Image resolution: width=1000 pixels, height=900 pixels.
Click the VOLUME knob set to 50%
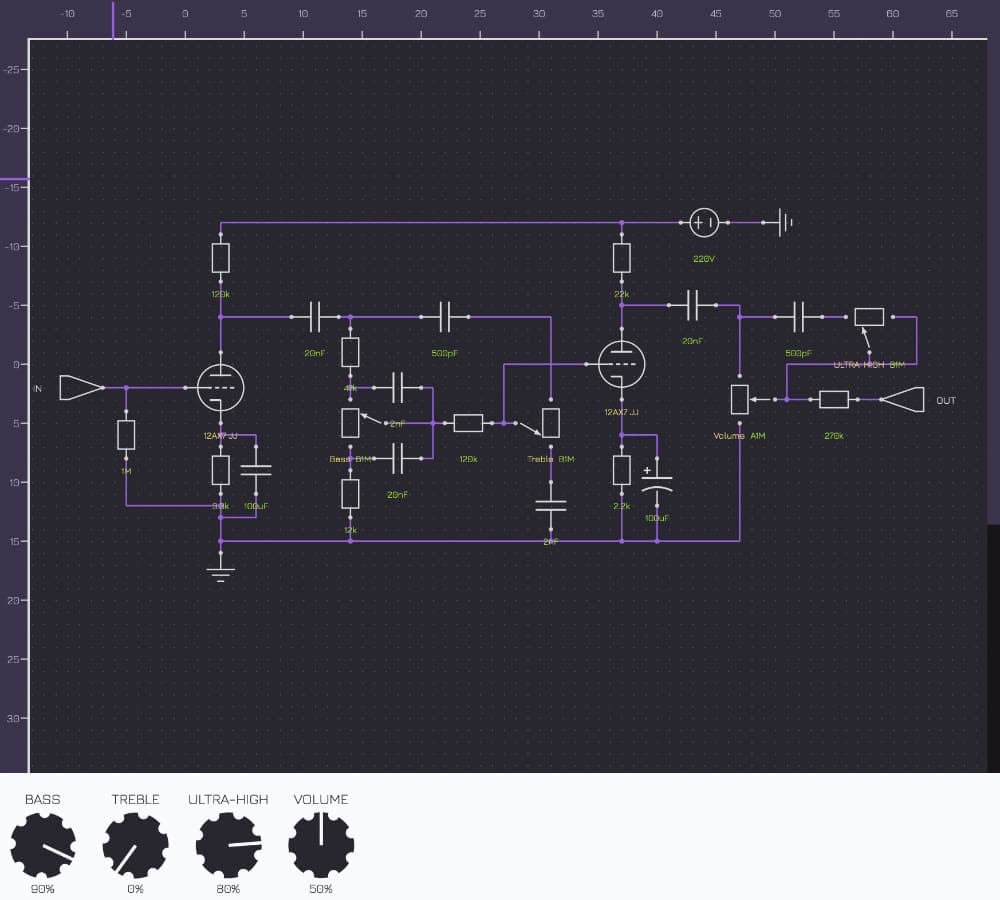coord(321,846)
